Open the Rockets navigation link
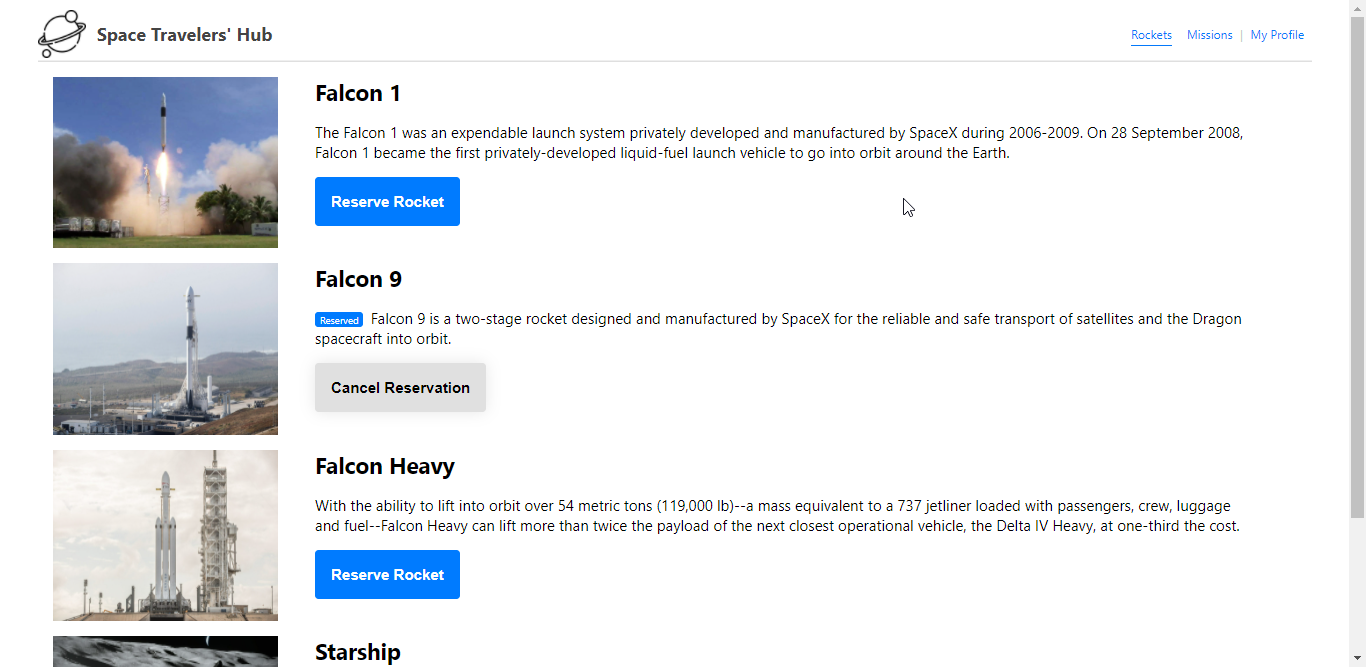 point(1151,35)
